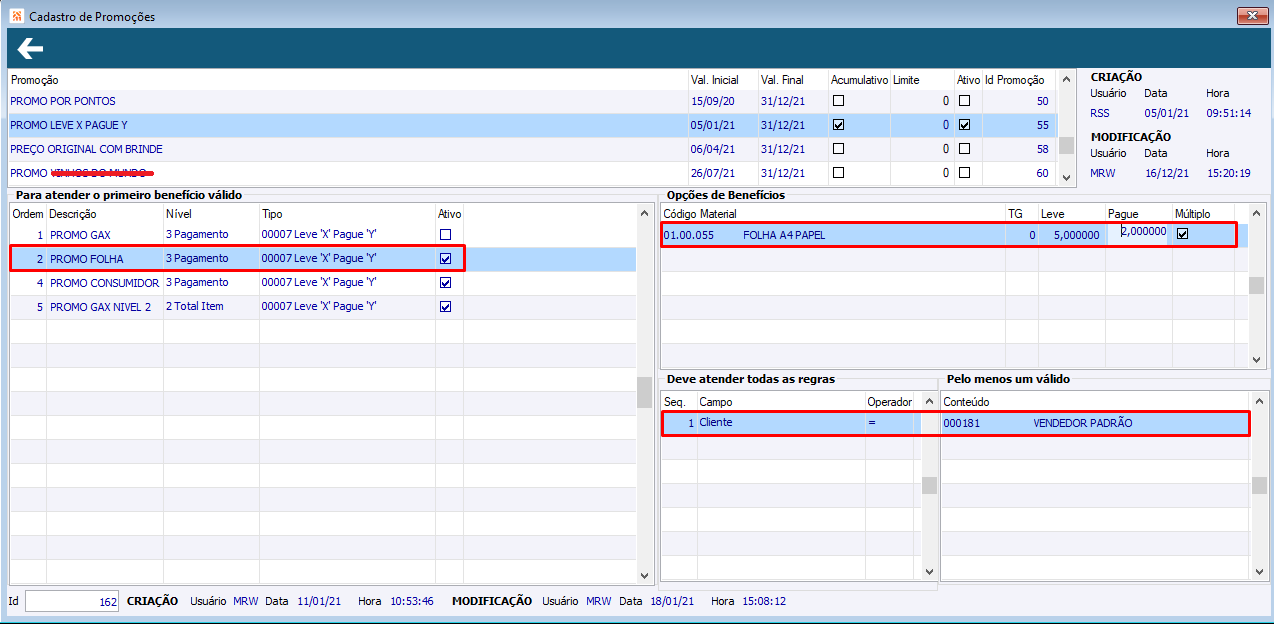Click the Operador column header
Viewport: 1274px width, 624px height.
click(890, 402)
